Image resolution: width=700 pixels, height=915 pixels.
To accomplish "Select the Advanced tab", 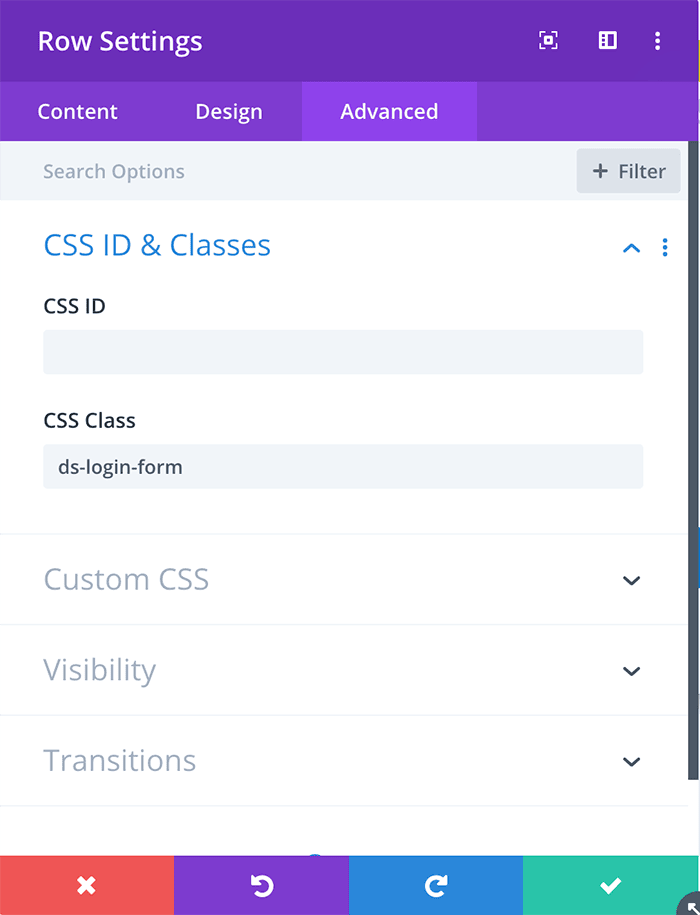I will (389, 111).
